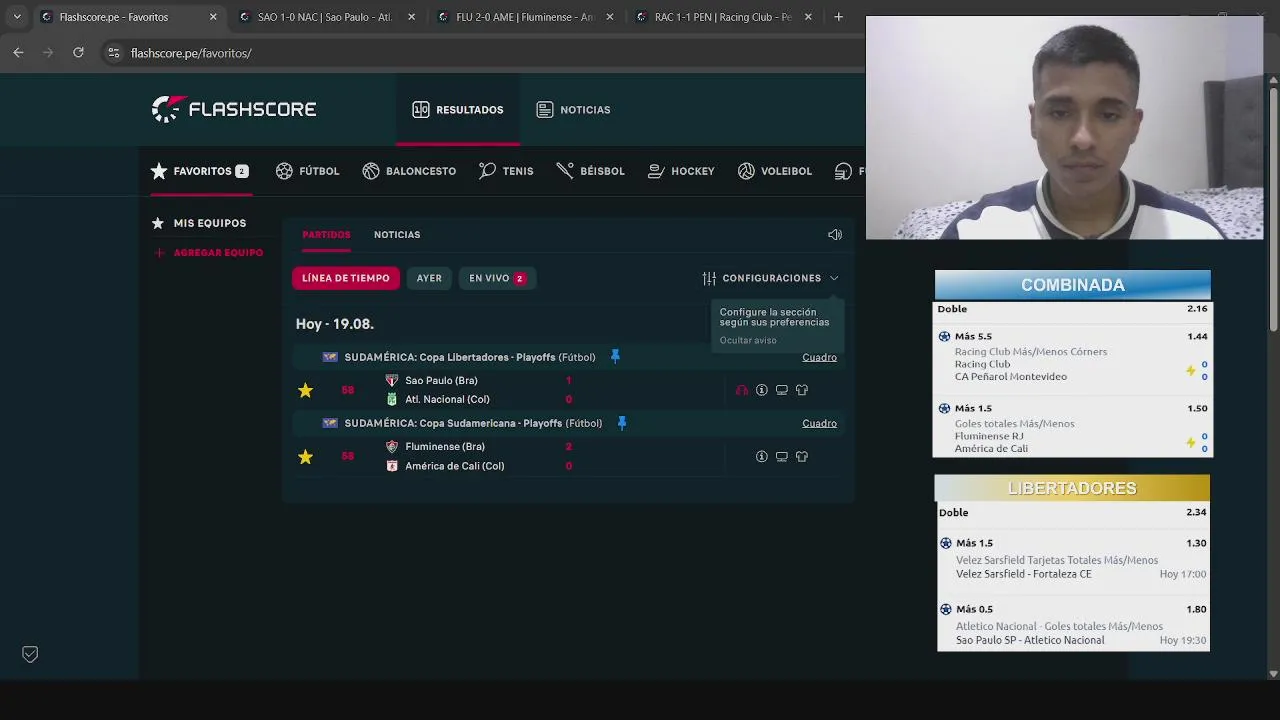Reload the current page

pos(78,53)
